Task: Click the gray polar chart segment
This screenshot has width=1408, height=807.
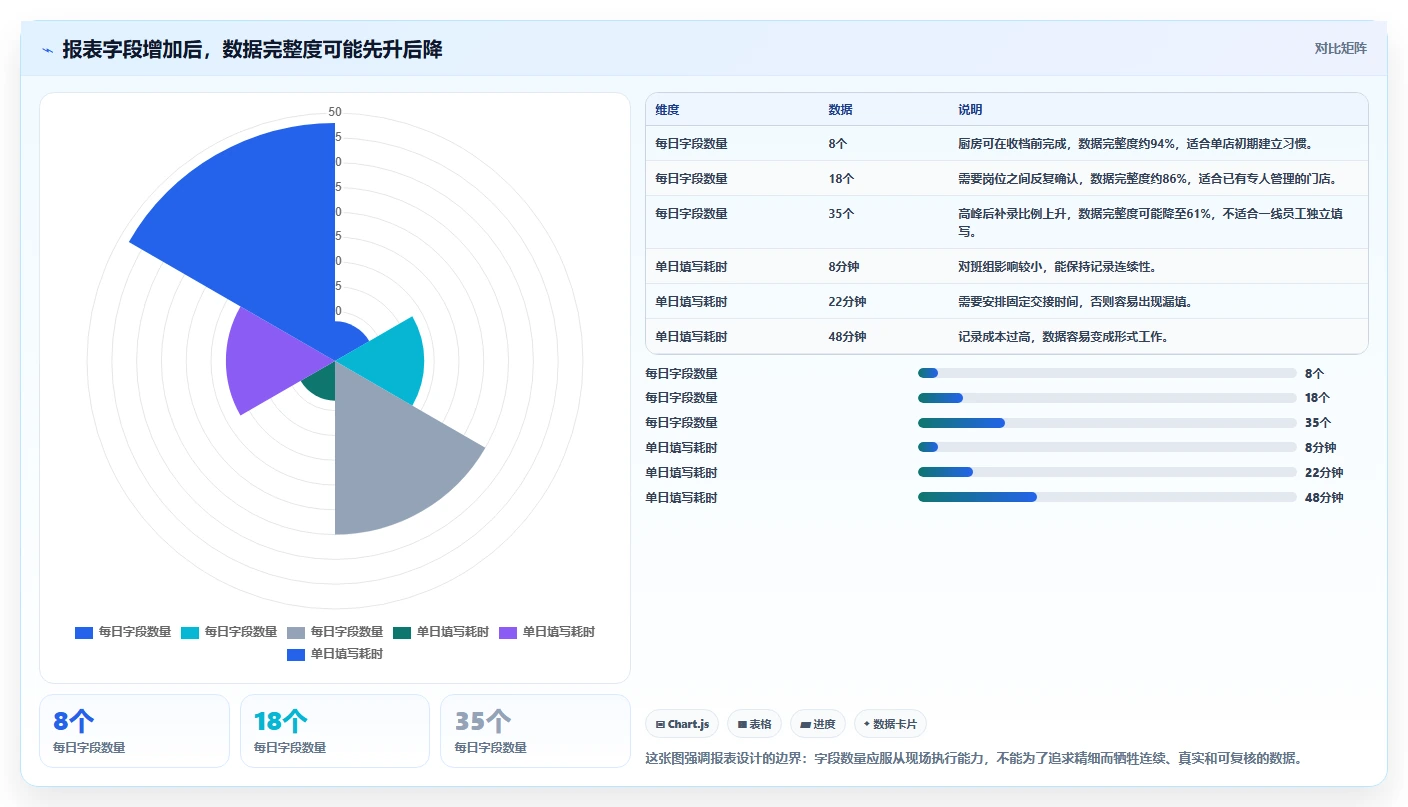Action: pyautogui.click(x=395, y=460)
